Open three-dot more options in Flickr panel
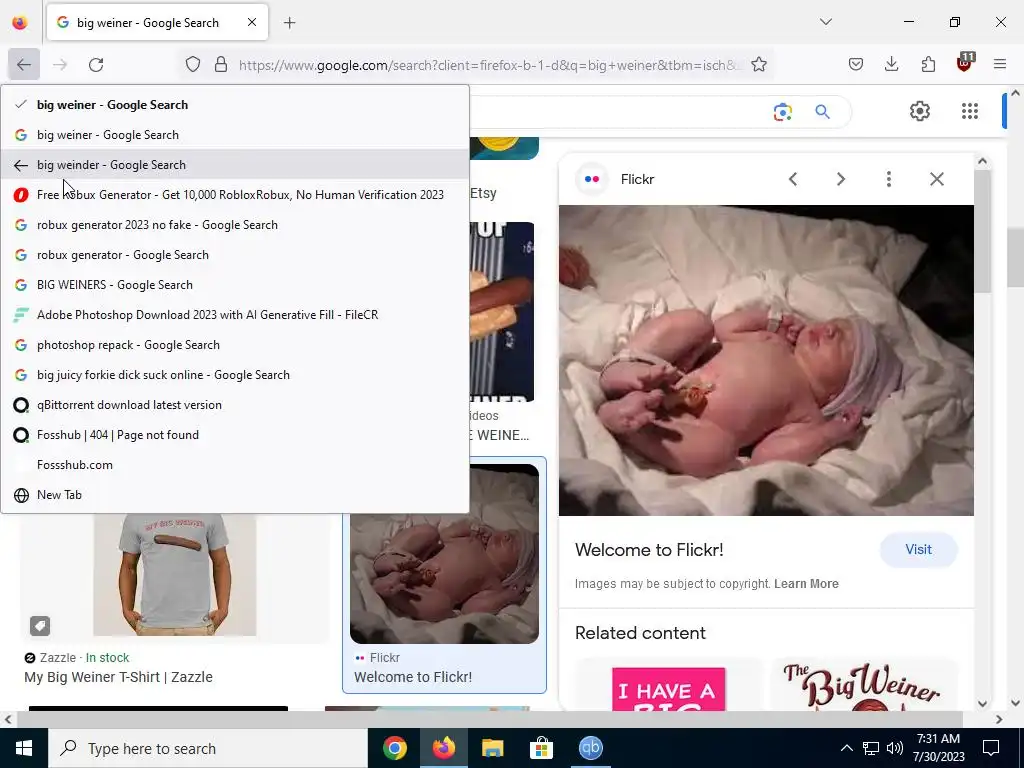The image size is (1024, 768). tap(888, 179)
